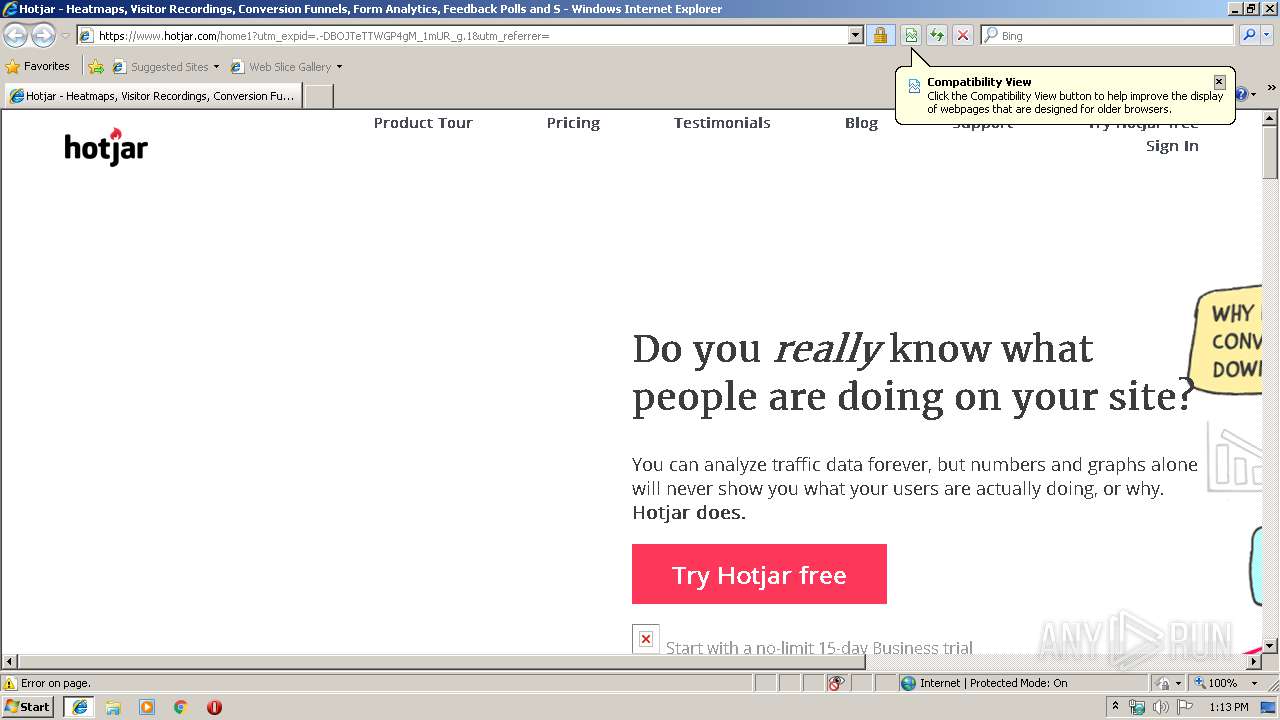Click the security lock icon

pyautogui.click(x=880, y=36)
